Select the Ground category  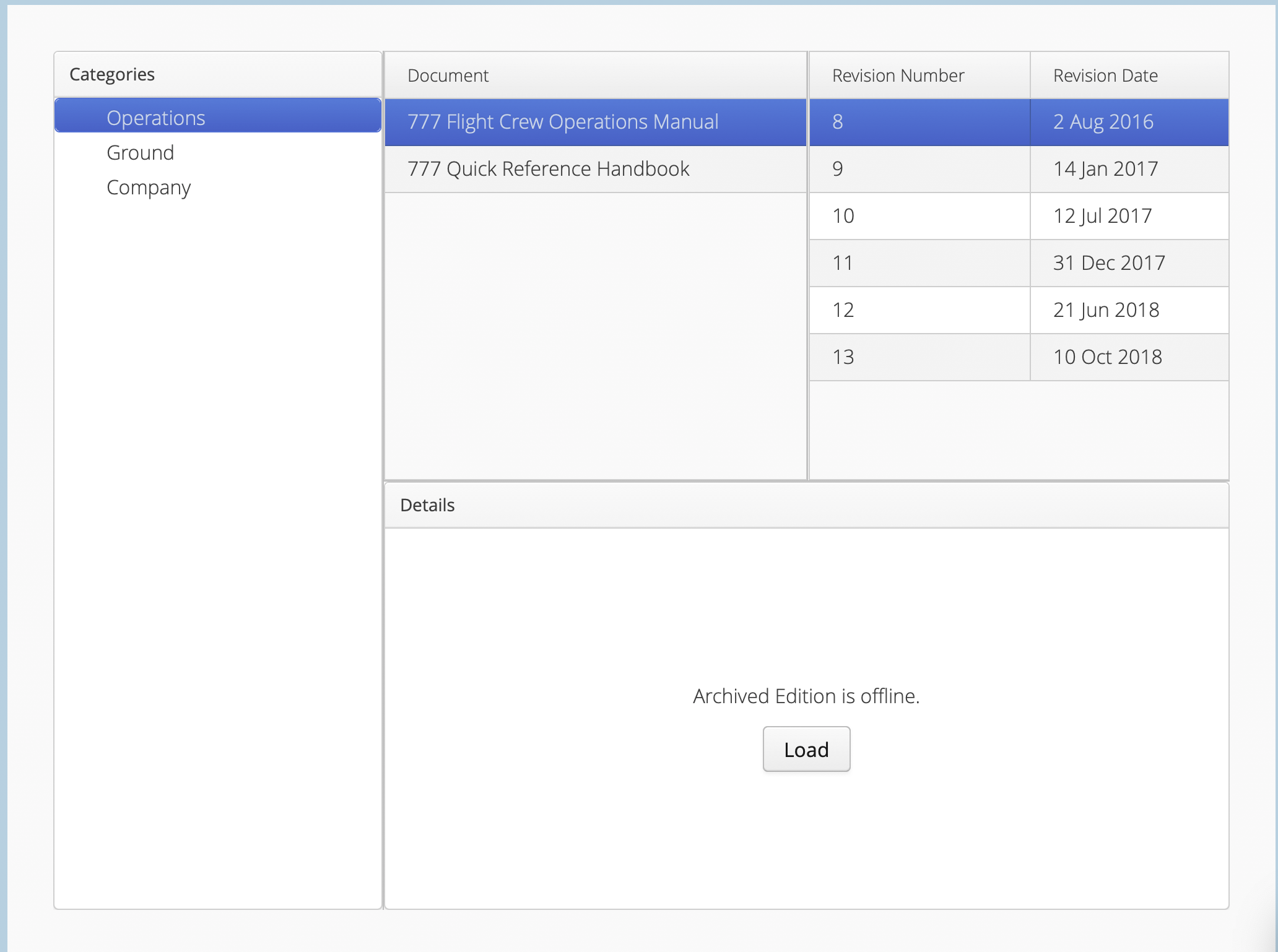tap(140, 152)
